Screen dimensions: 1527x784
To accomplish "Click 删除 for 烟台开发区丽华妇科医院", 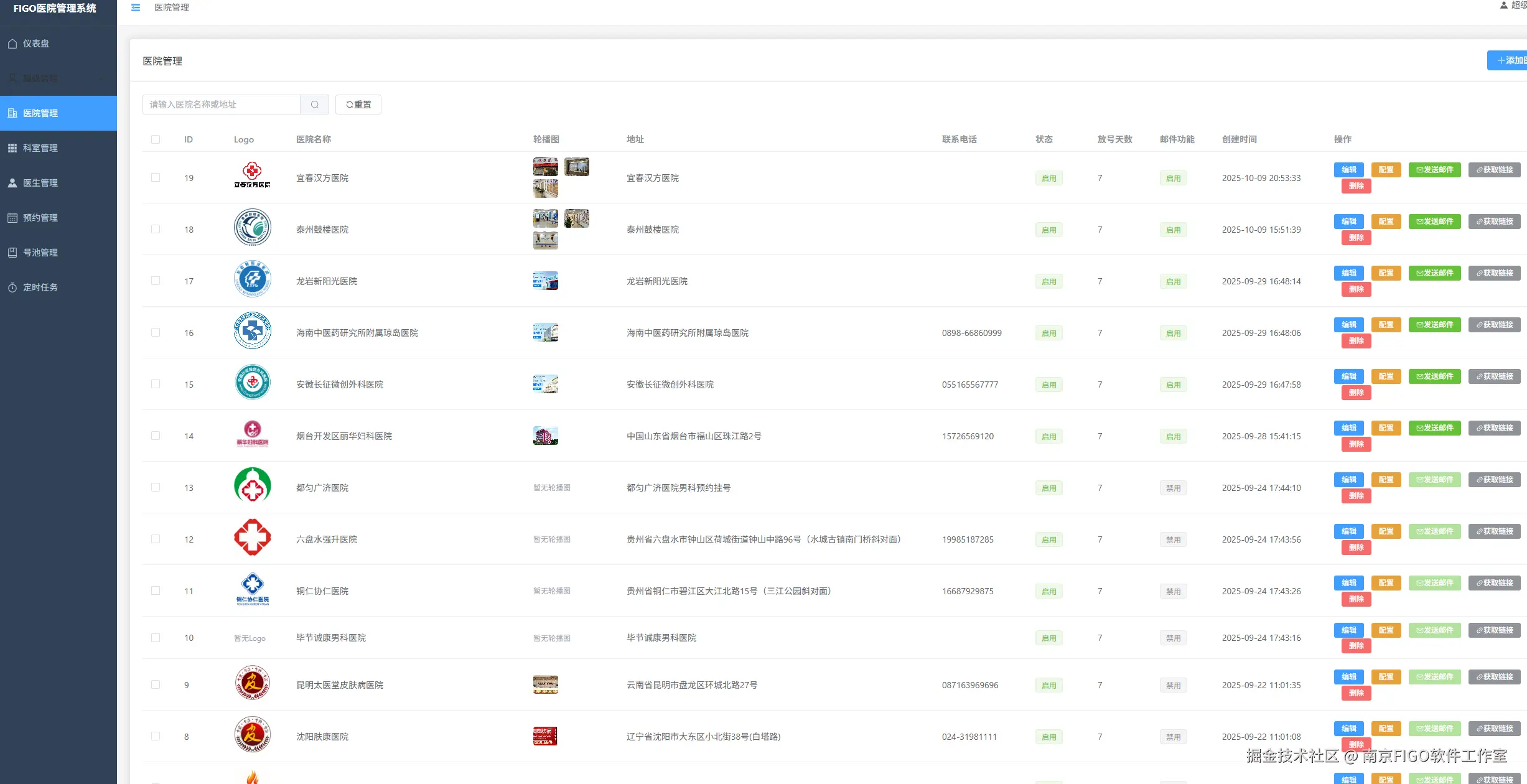I will [1356, 444].
